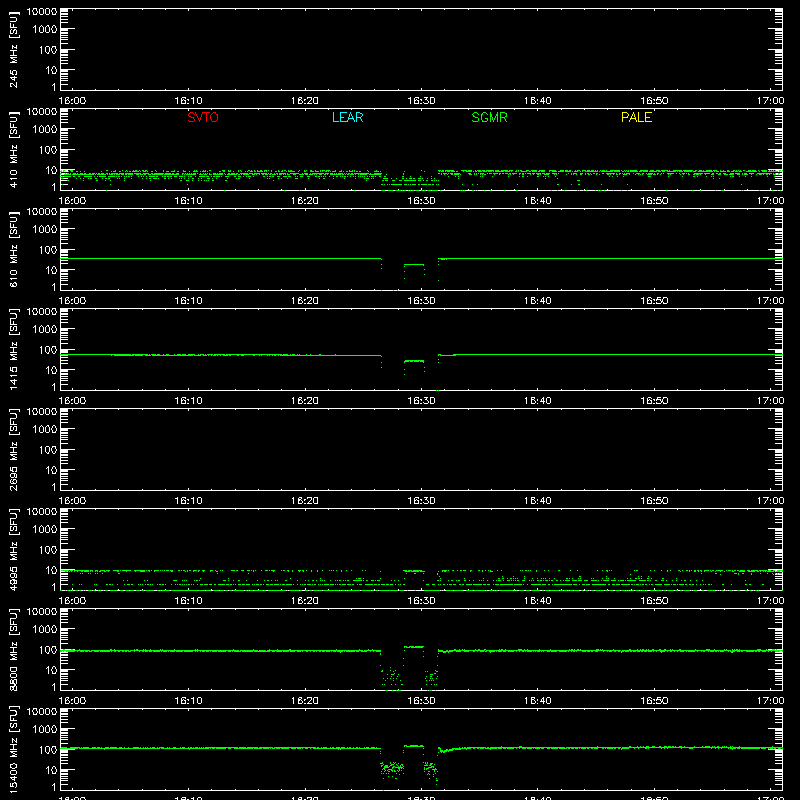Click the green SGMR station label
This screenshot has width=800, height=800.
(x=489, y=117)
